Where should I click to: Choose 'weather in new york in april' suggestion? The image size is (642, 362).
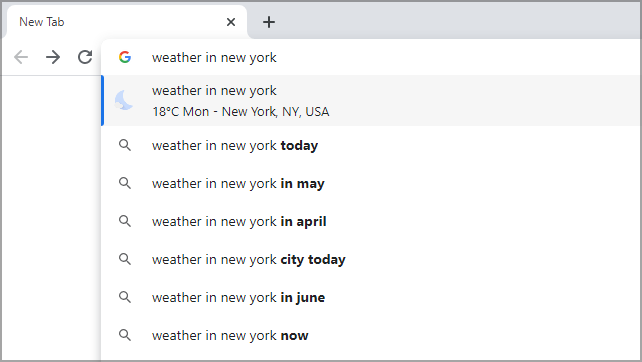pos(371,222)
